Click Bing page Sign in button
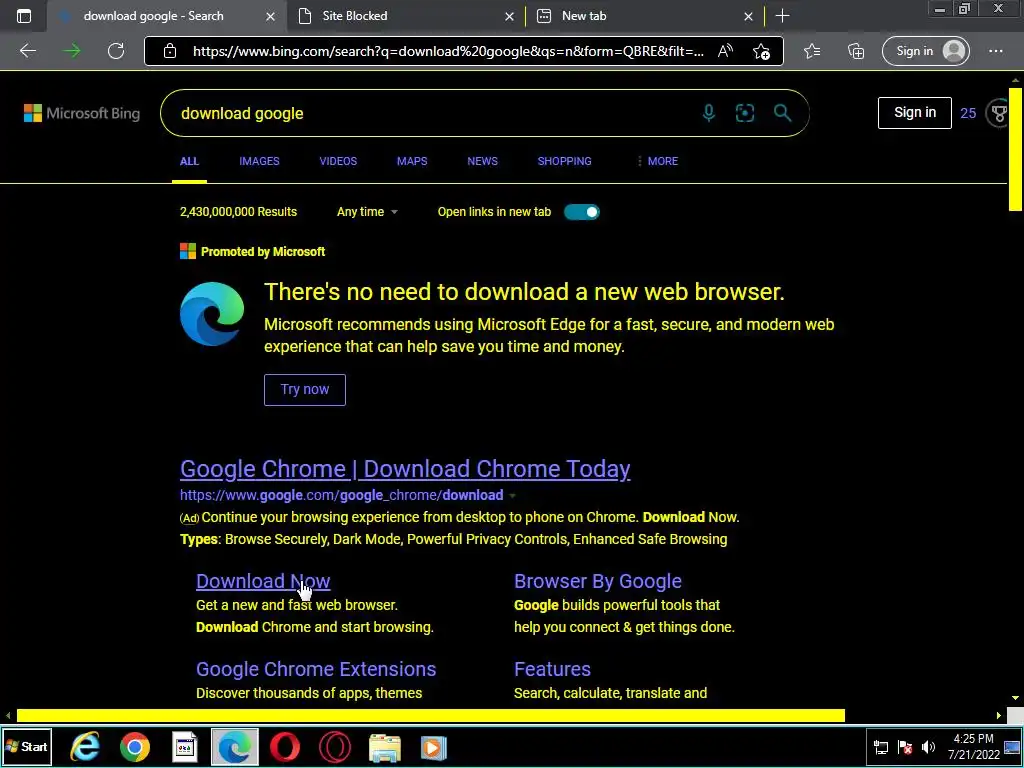Screen dimensions: 1024x768 [914, 113]
